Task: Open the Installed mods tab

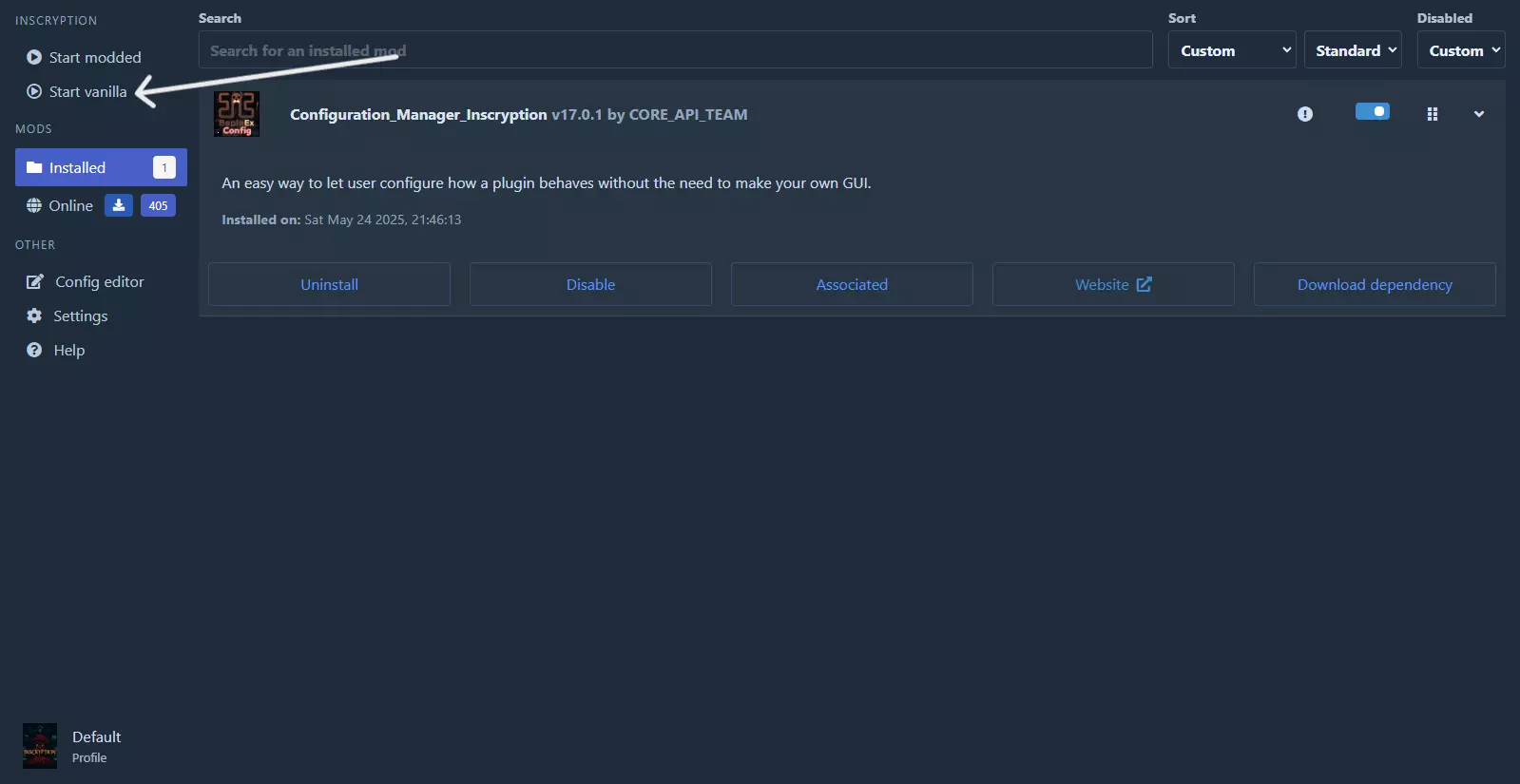Action: click(101, 167)
